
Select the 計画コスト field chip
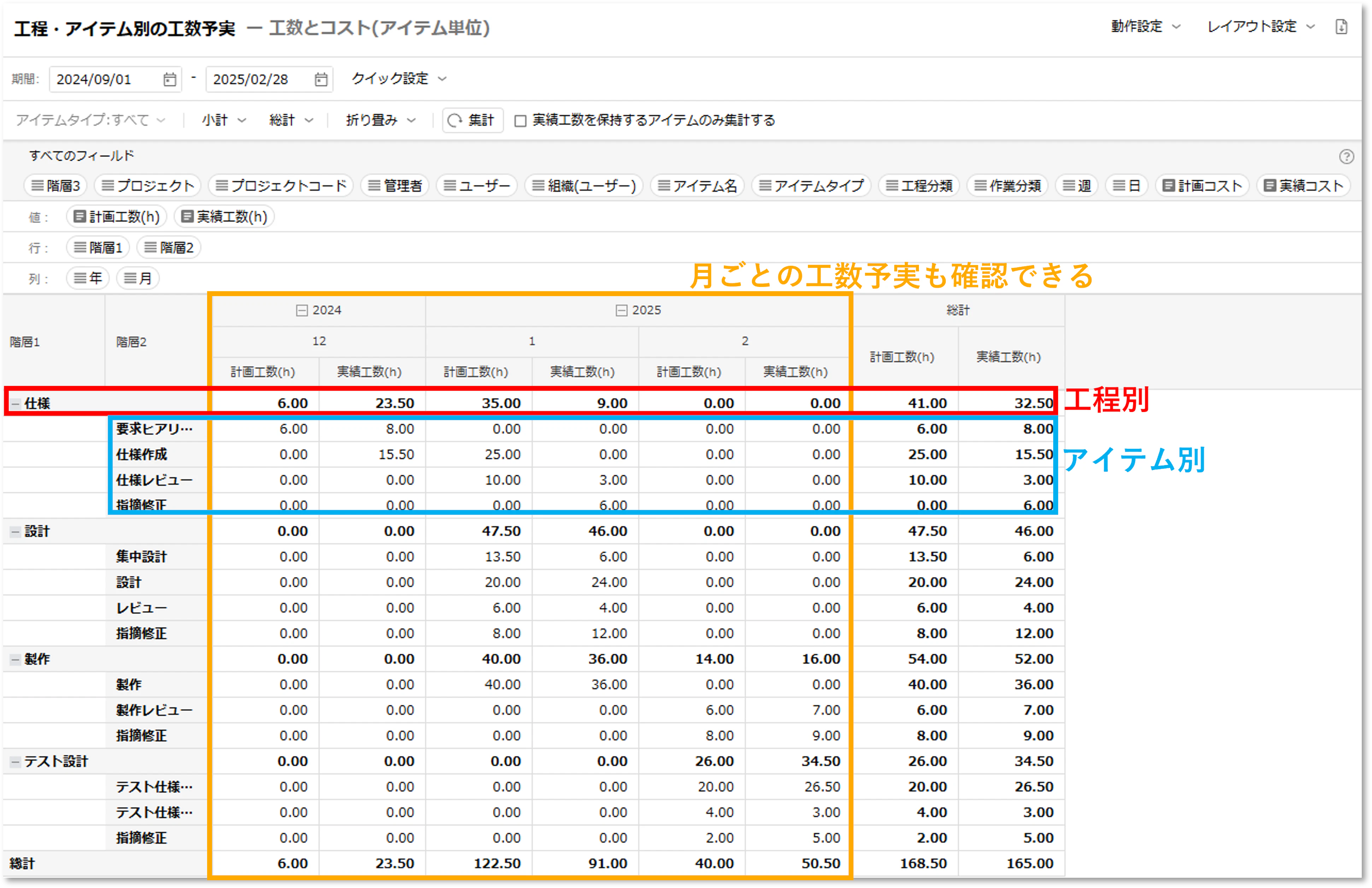(x=1202, y=186)
